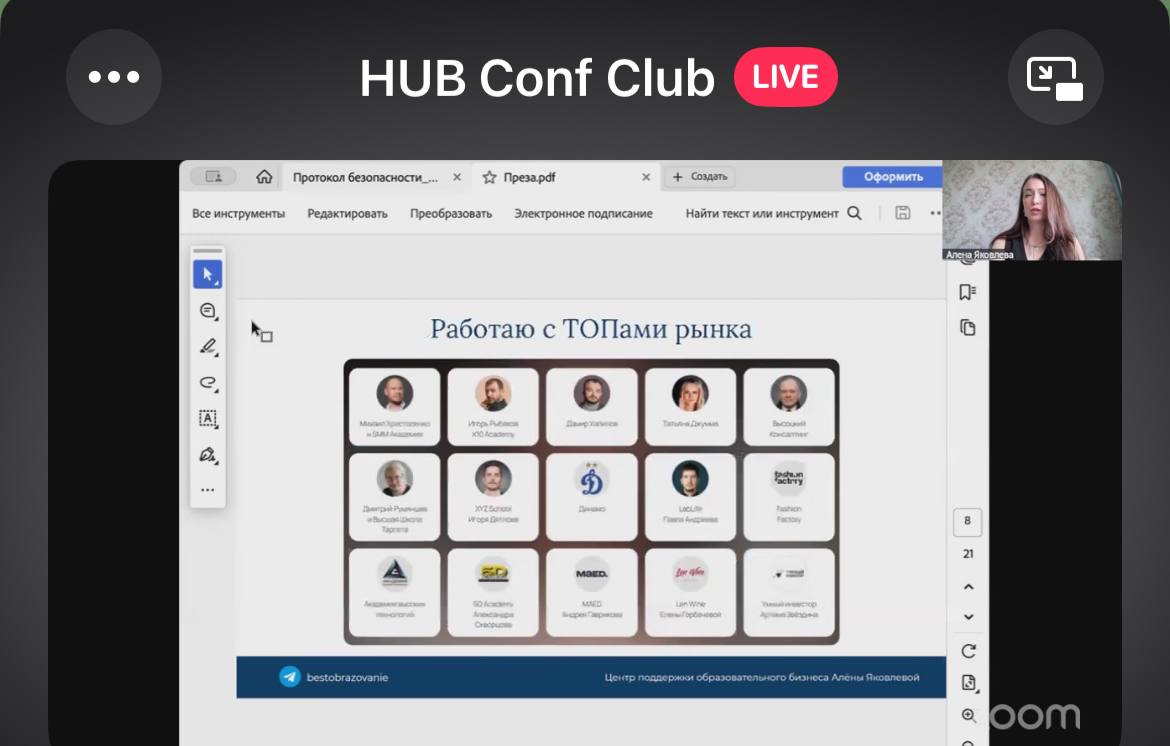Tap the red LIVE badge
The width and height of the screenshot is (1170, 746).
coord(785,77)
